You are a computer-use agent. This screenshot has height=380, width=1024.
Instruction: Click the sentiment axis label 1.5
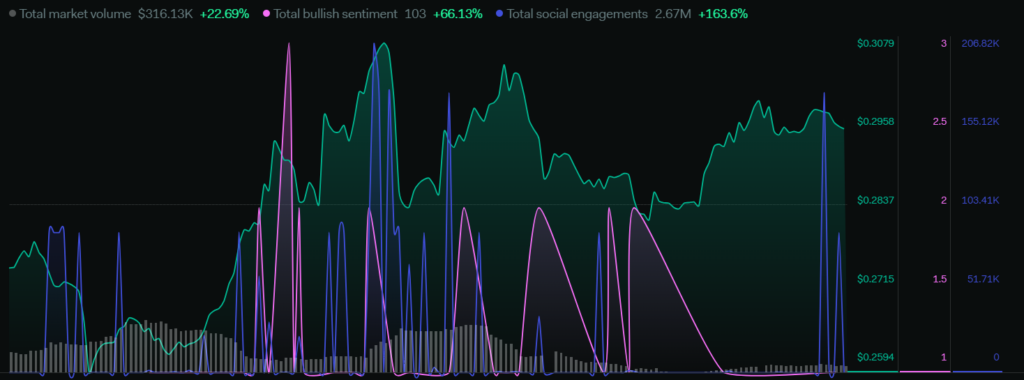[x=940, y=279]
